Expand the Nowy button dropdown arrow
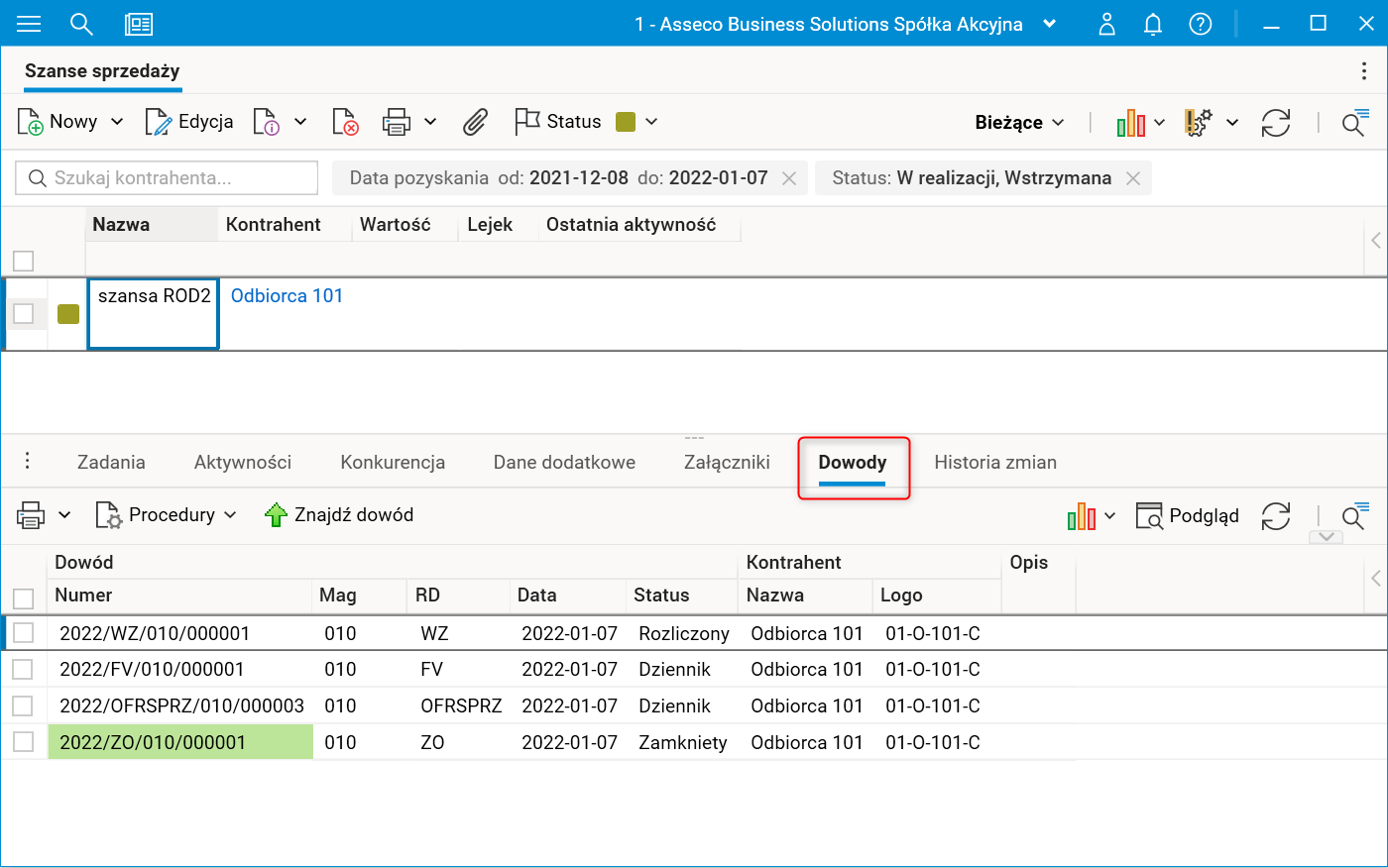 coord(117,122)
